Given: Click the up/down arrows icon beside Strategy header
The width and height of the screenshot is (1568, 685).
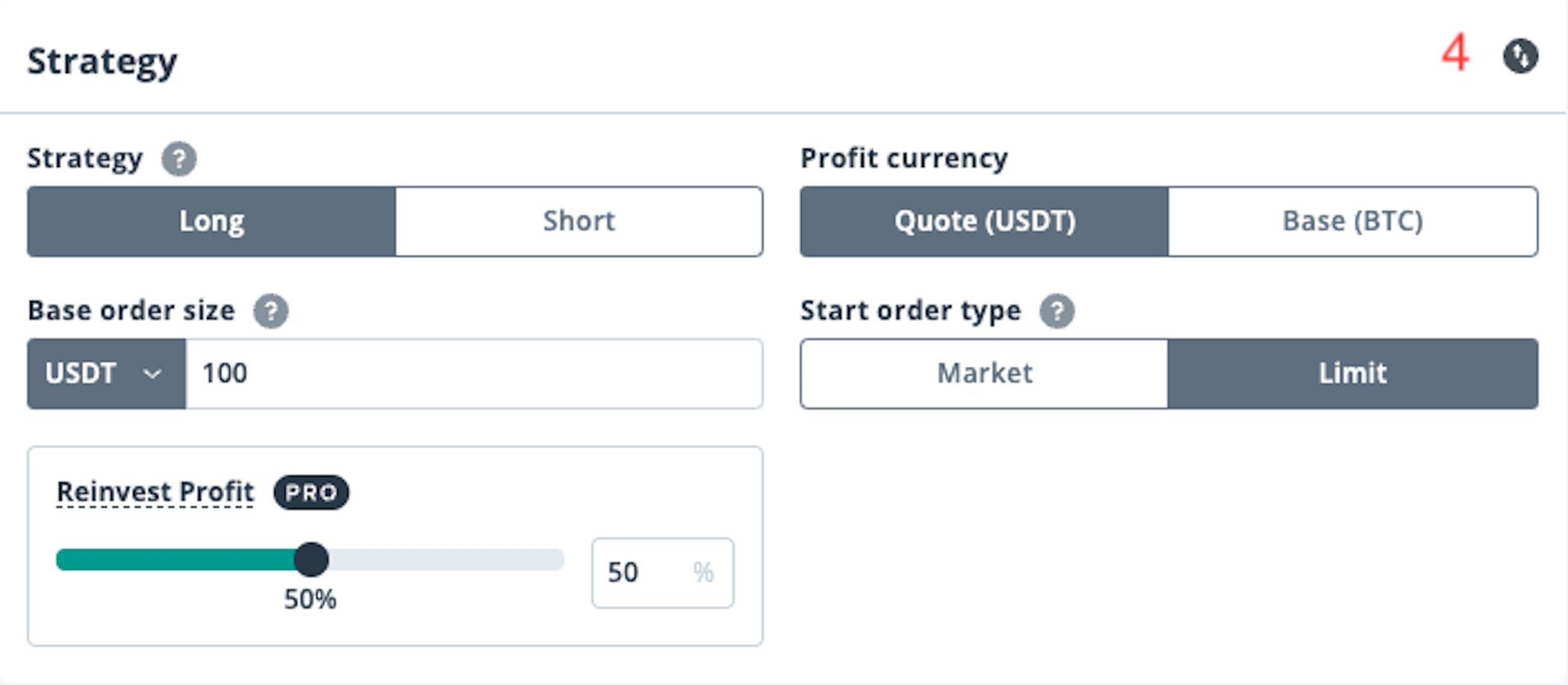Looking at the screenshot, I should coord(1522,56).
